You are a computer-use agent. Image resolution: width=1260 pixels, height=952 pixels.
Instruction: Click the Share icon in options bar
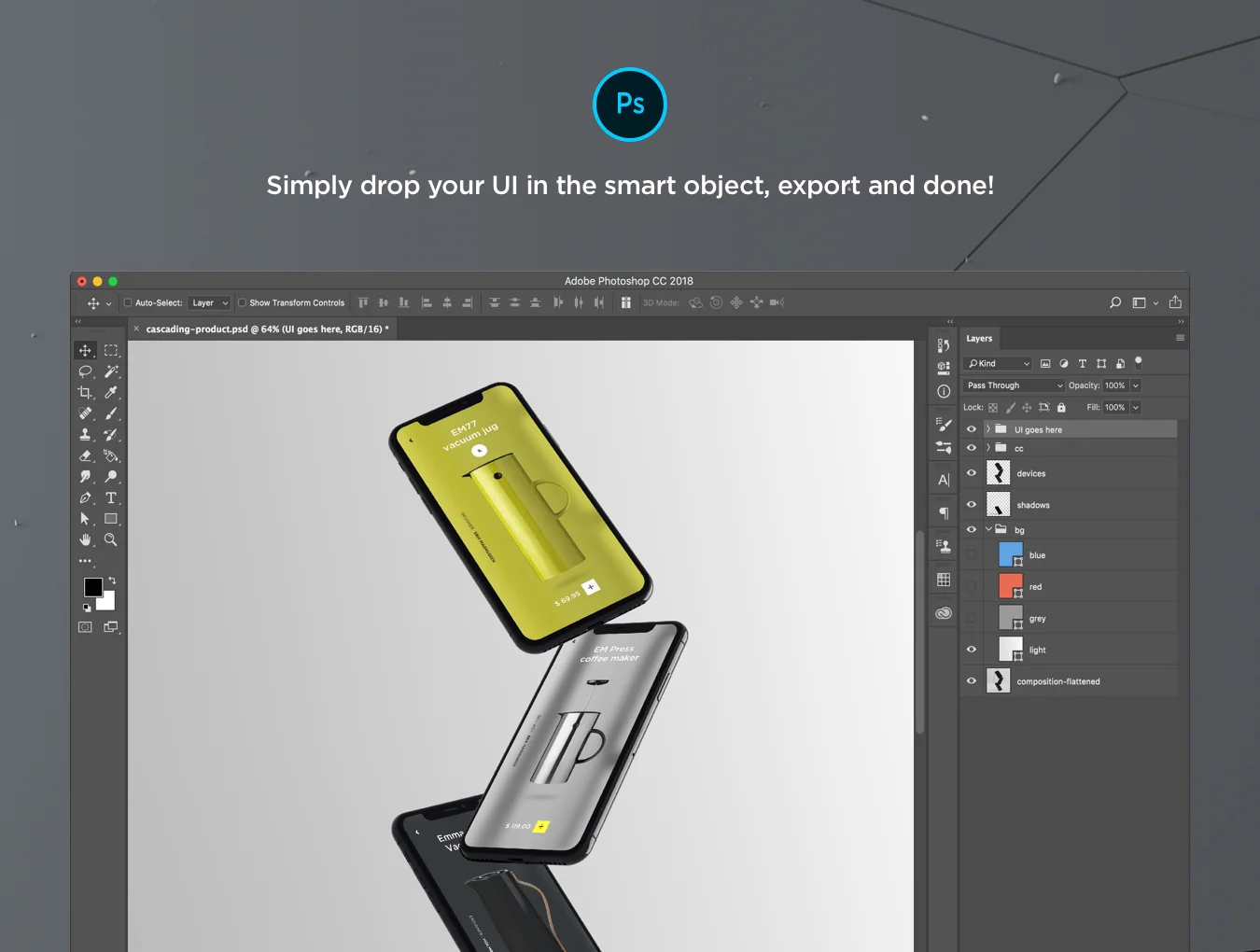click(x=1175, y=302)
